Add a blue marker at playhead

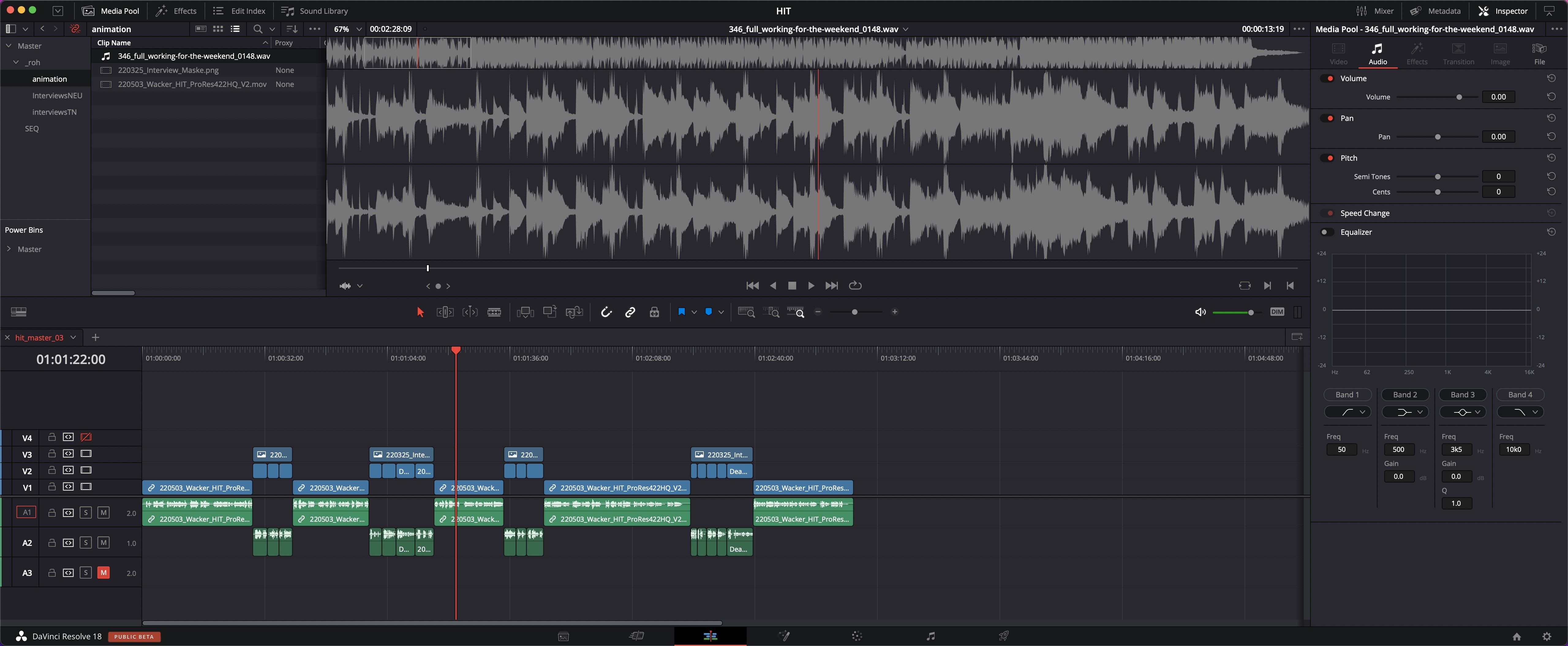(709, 311)
